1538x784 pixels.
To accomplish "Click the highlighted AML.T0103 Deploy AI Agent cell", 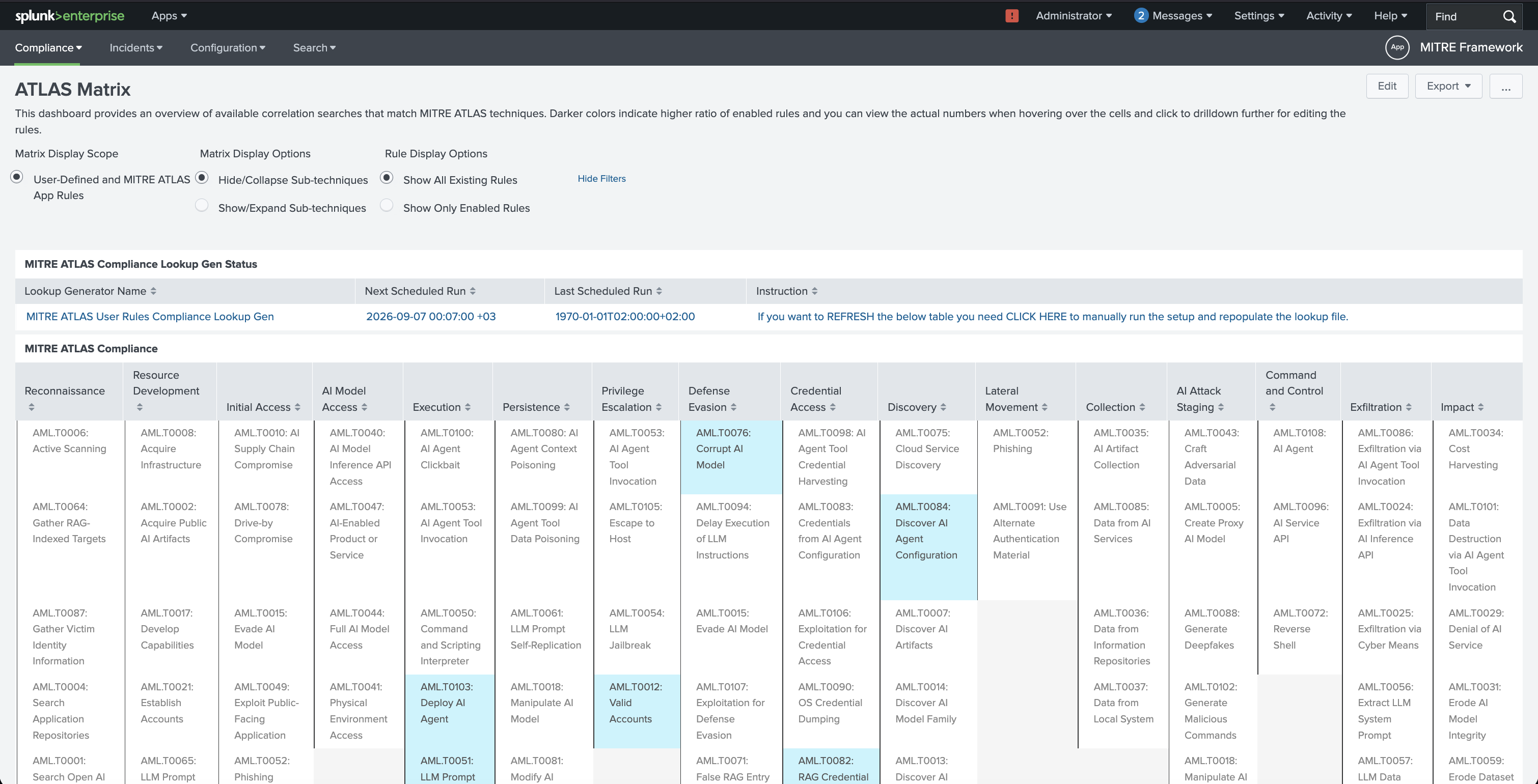I will (450, 711).
